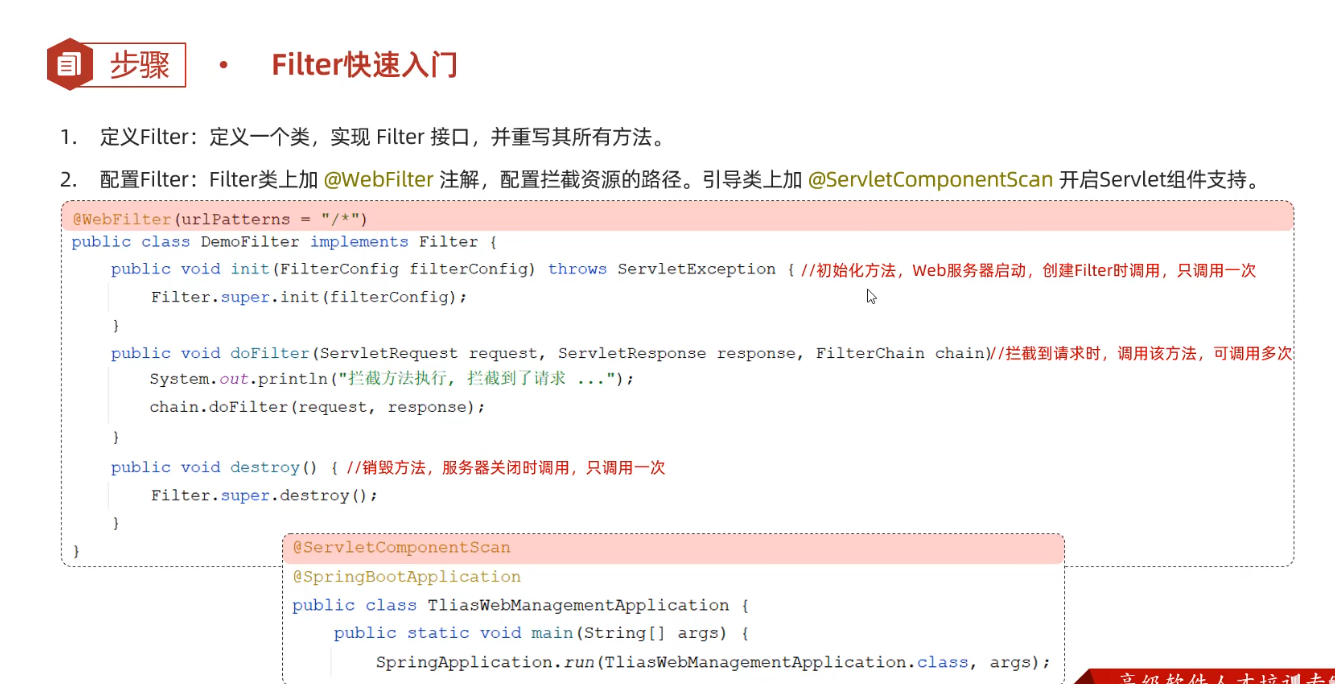This screenshot has width=1335, height=684.
Task: Click green @ServletComponentScan in step 2 description
Action: tap(930, 180)
